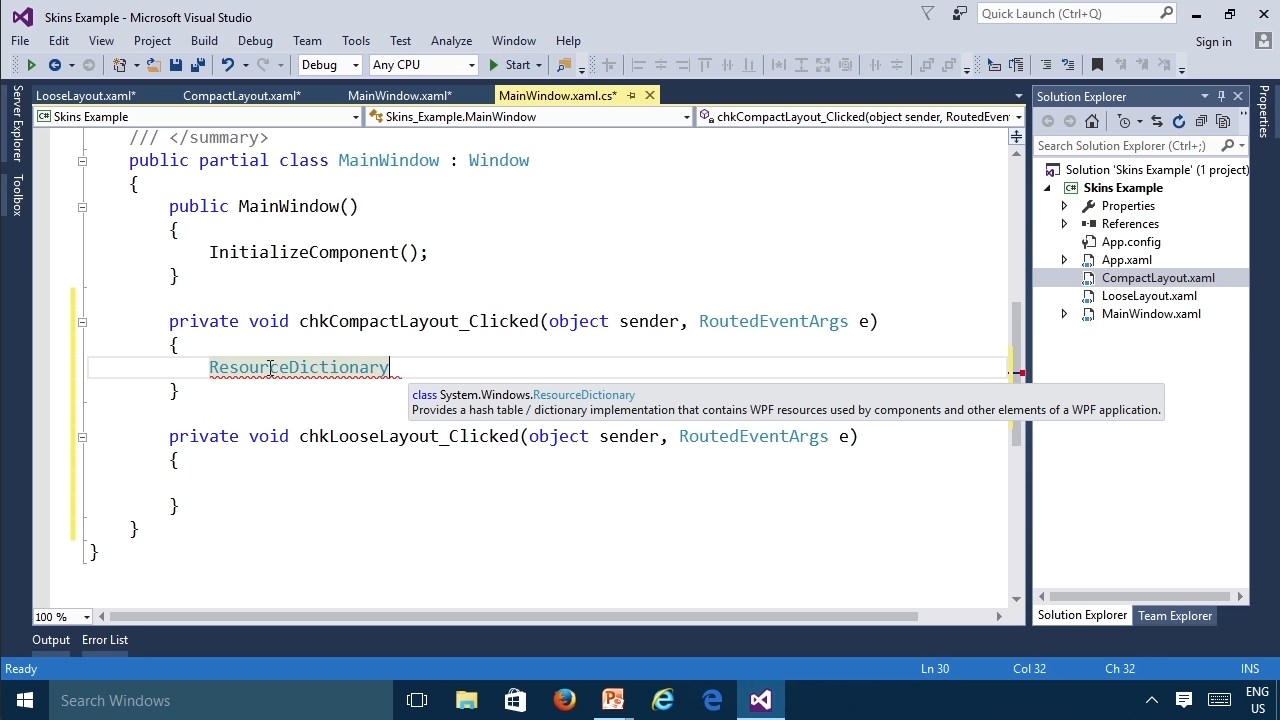Click the PowerPoint icon in the taskbar
The height and width of the screenshot is (720, 1280).
(614, 700)
